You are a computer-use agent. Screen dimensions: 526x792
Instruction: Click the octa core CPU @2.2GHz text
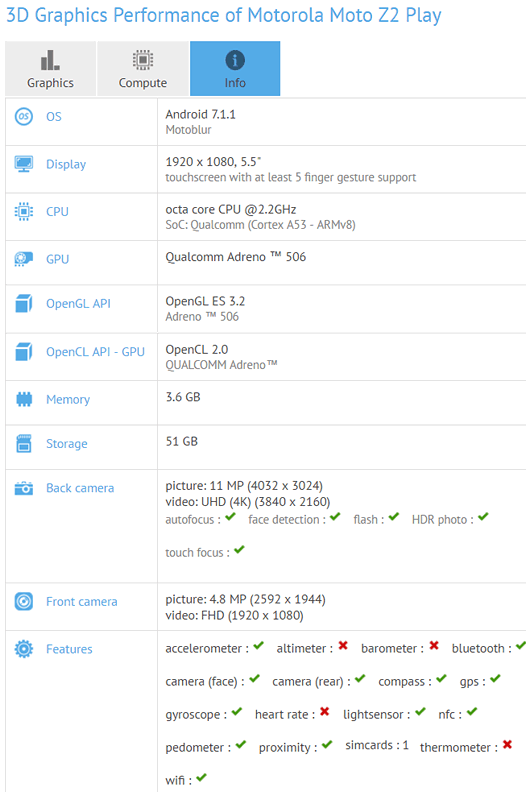click(x=230, y=210)
